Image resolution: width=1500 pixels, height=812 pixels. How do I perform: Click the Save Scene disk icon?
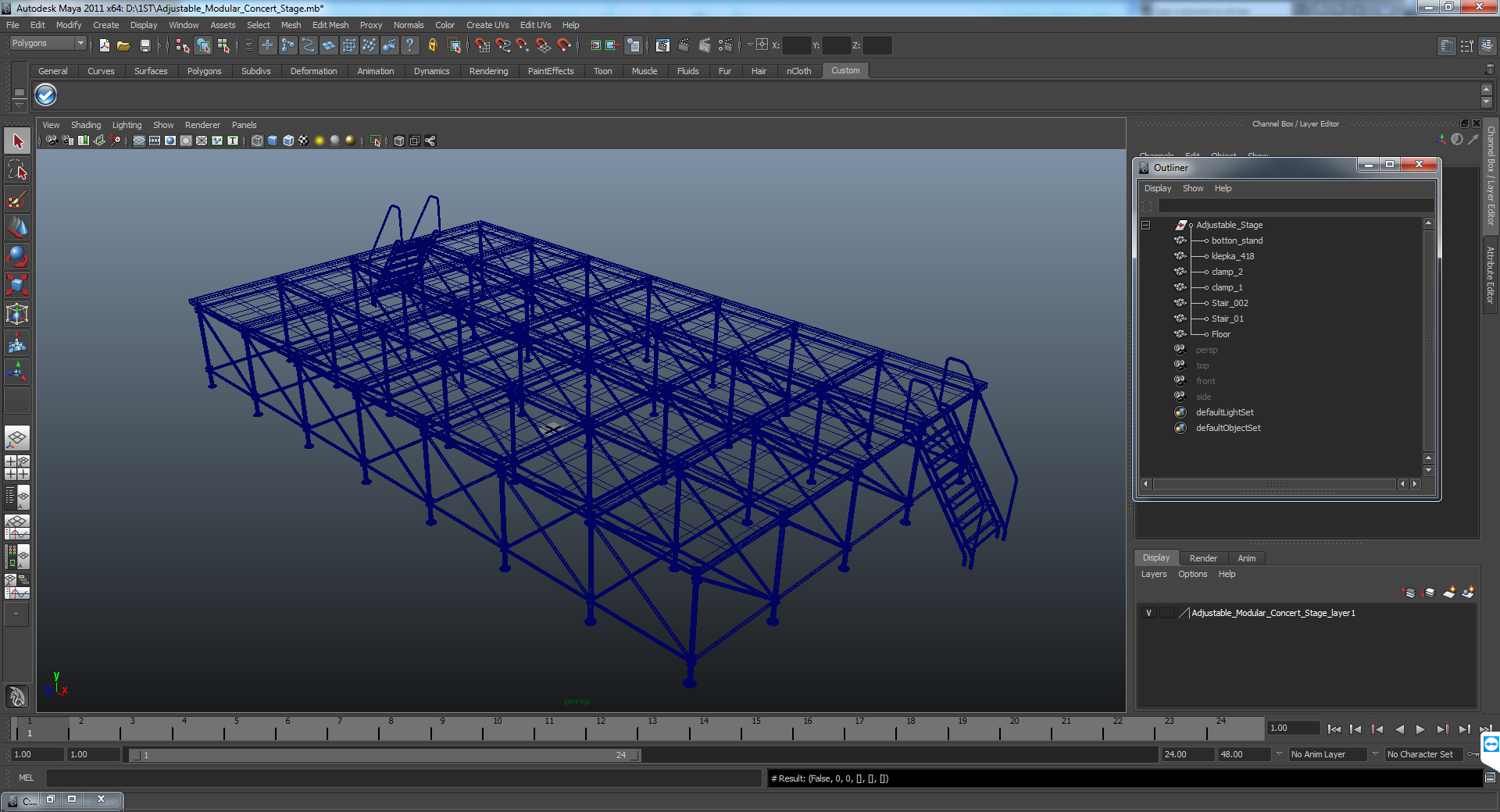point(145,45)
